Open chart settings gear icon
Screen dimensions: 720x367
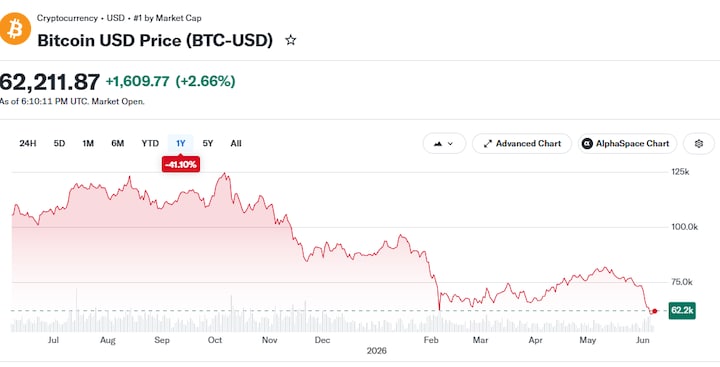698,144
